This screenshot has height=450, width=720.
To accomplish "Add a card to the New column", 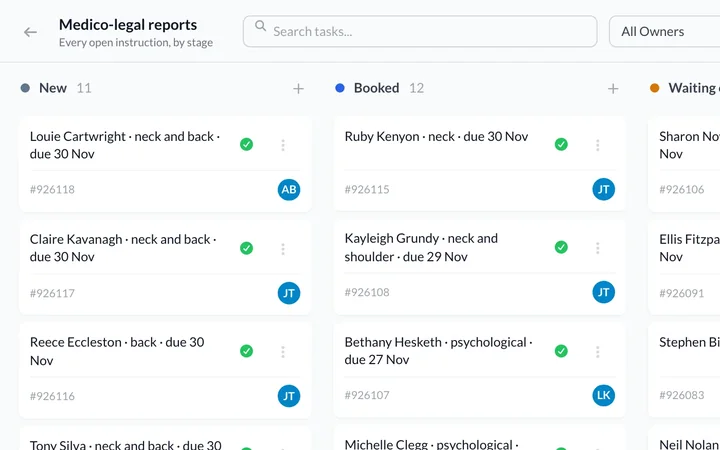I will (298, 89).
